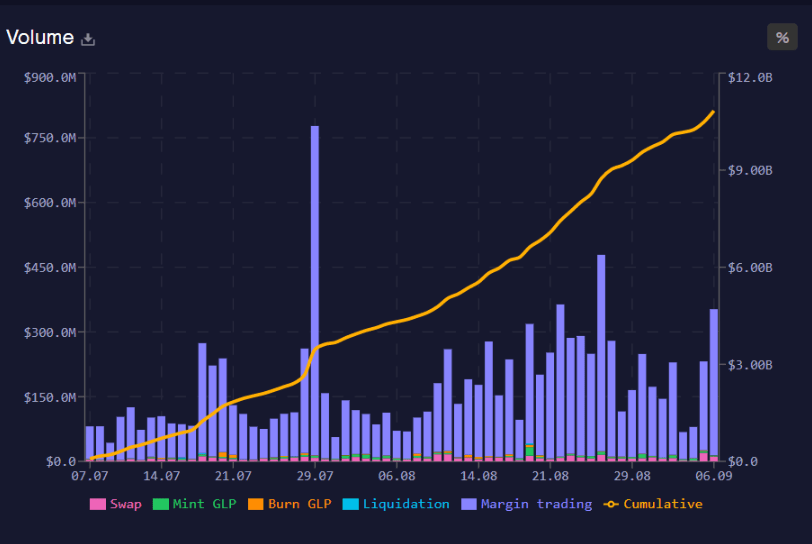
Task: Click the purple Margin trading legend square
Action: (x=468, y=505)
